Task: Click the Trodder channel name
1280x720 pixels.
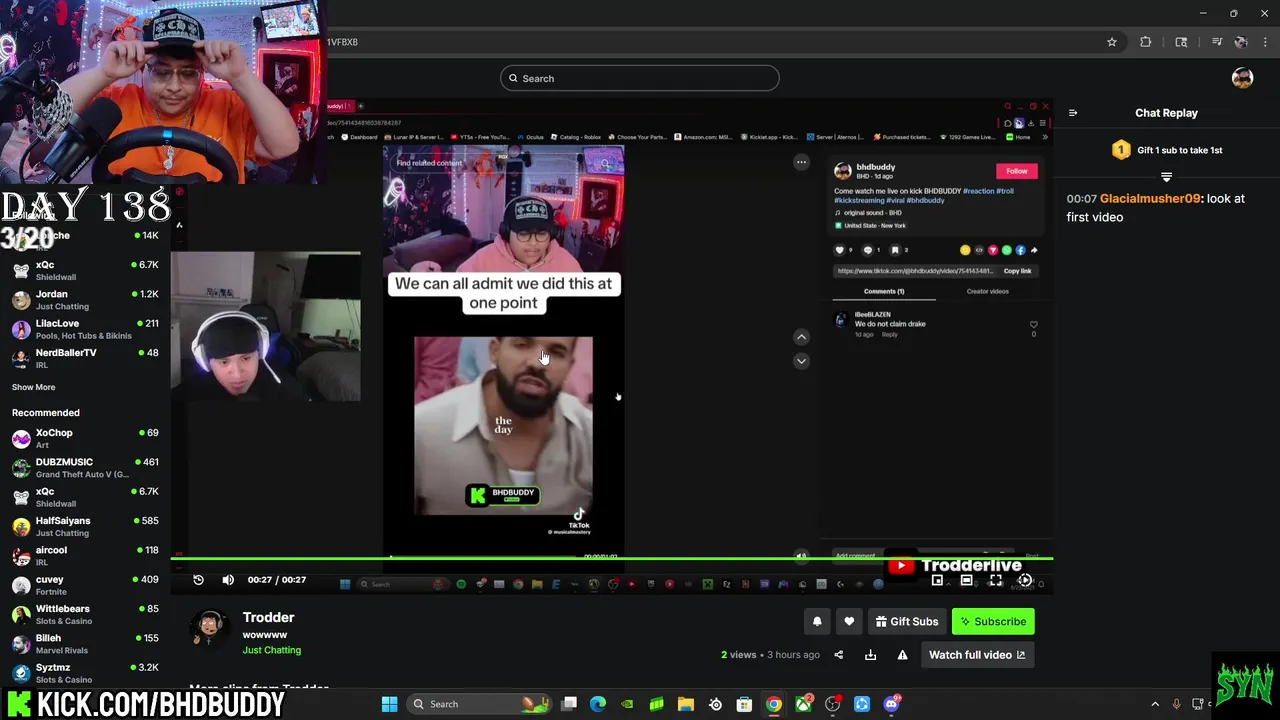Action: tap(268, 617)
